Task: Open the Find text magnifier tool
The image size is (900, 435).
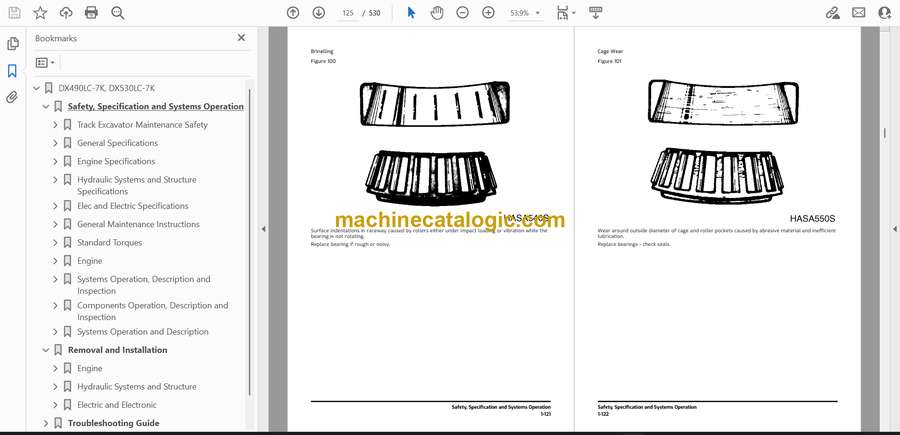Action: click(118, 13)
